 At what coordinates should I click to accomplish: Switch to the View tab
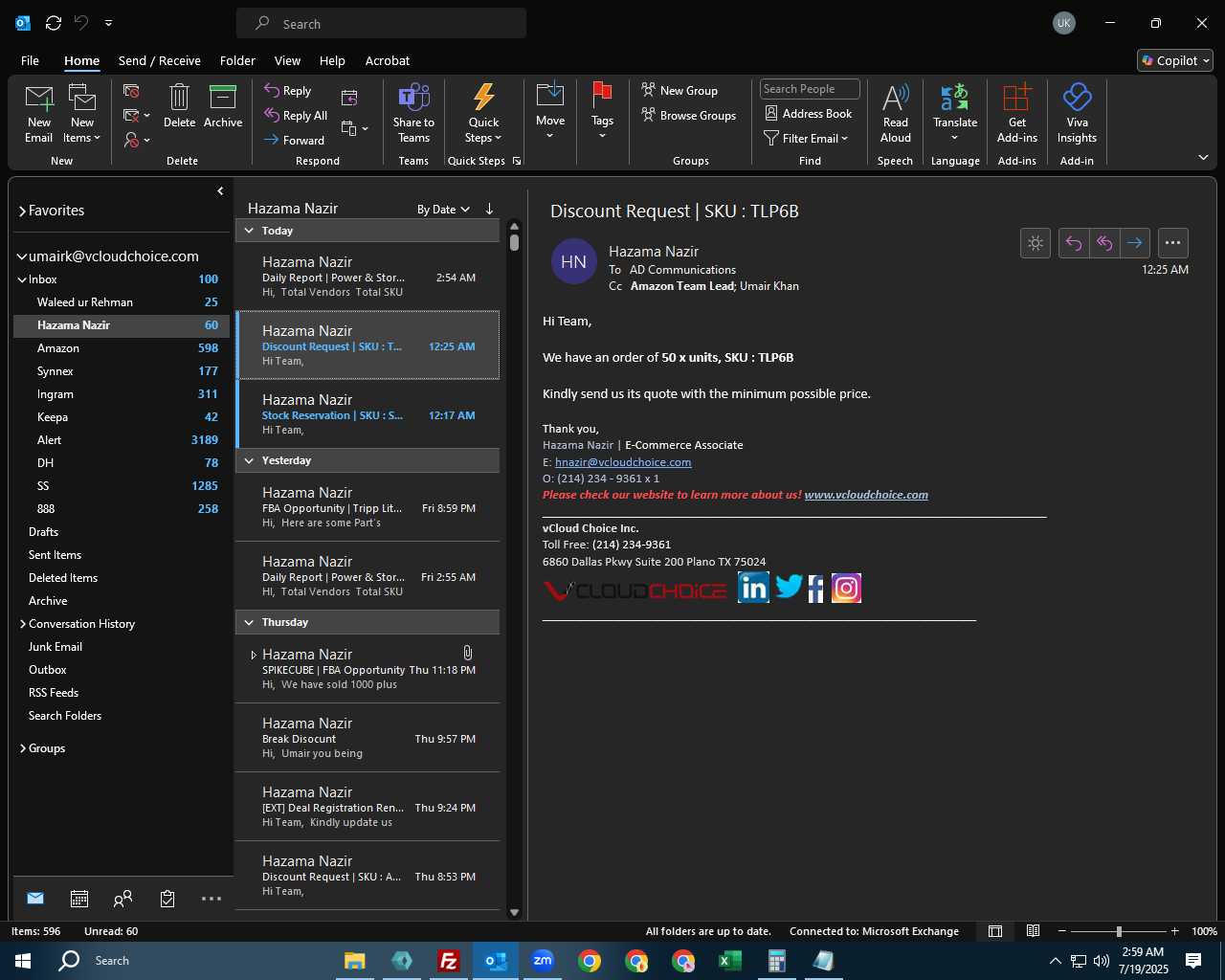coord(287,60)
